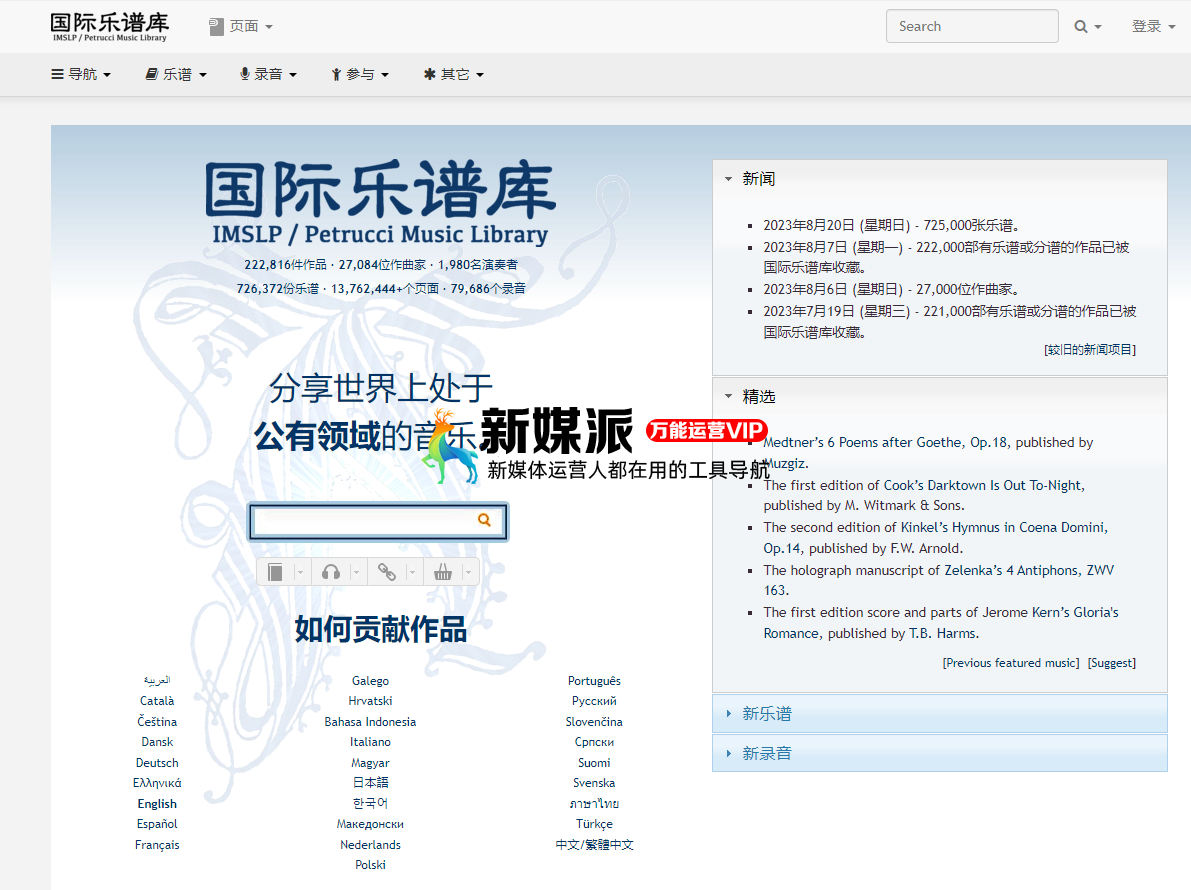Switch language to Српски

tap(594, 742)
